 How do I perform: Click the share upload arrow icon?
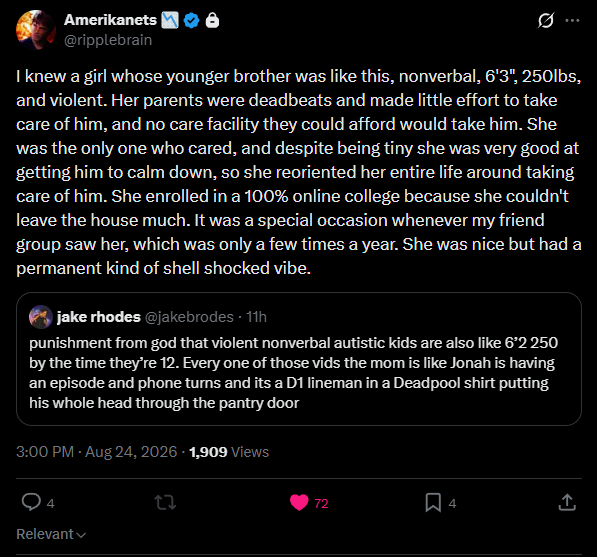[567, 502]
